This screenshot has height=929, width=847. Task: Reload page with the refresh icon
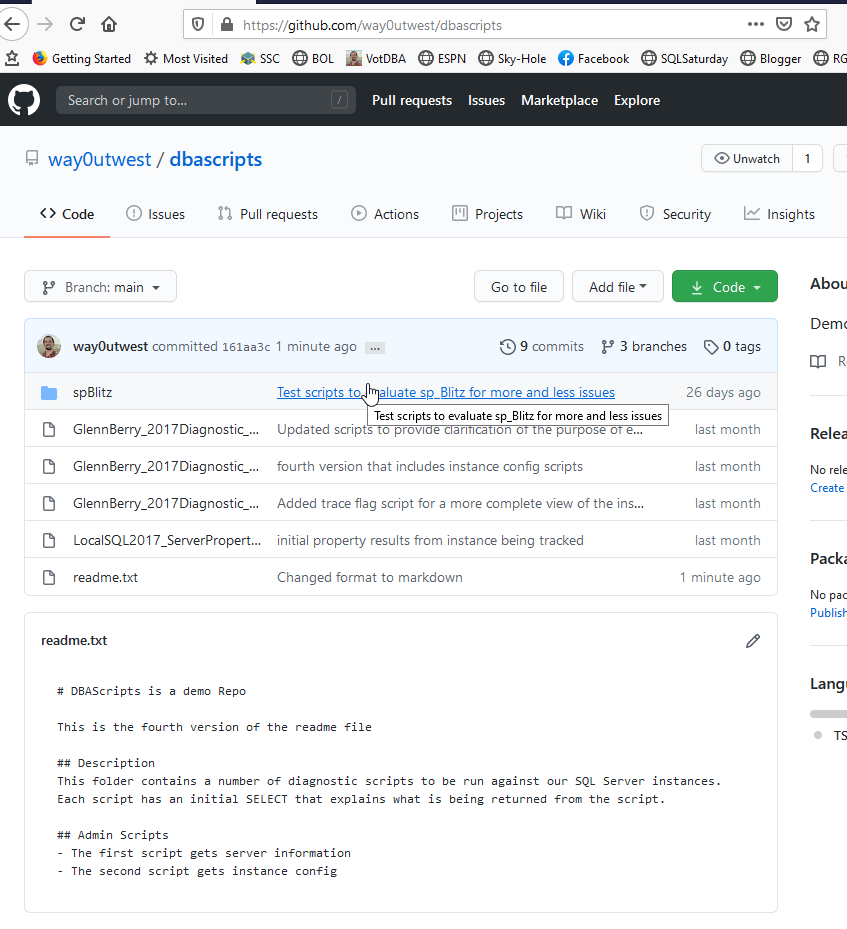click(x=77, y=24)
